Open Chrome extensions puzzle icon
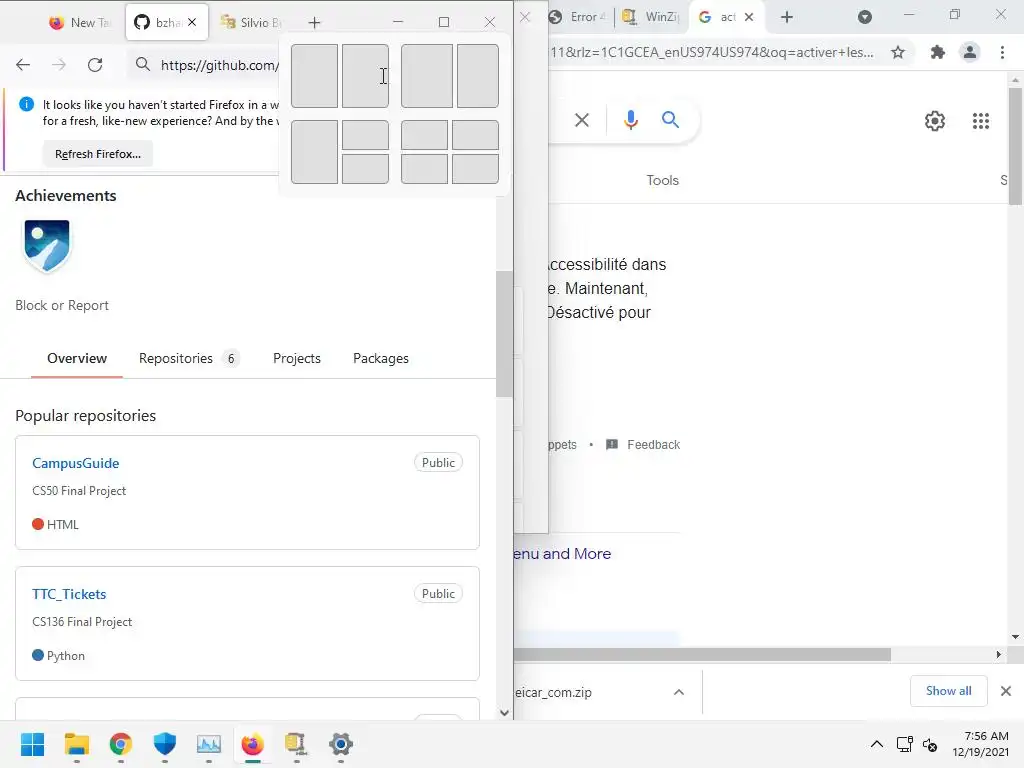Image resolution: width=1024 pixels, height=768 pixels. (x=938, y=52)
